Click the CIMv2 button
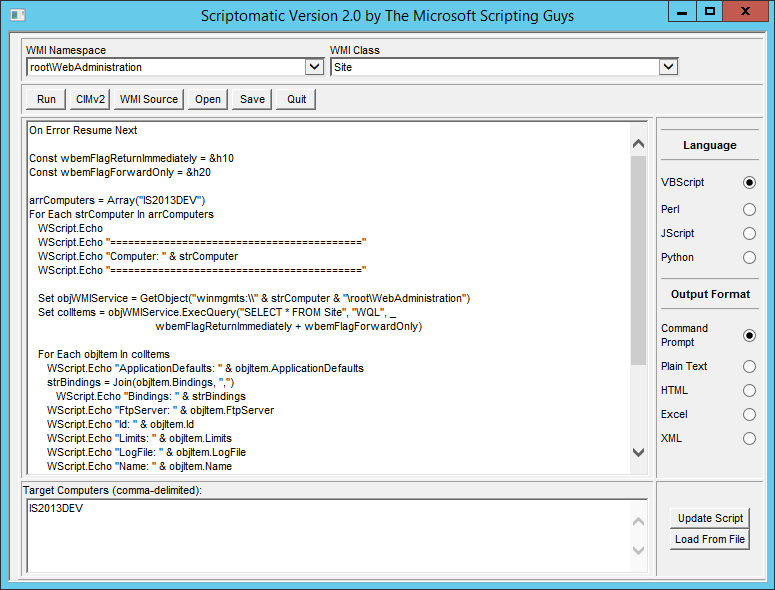775x590 pixels. 90,99
